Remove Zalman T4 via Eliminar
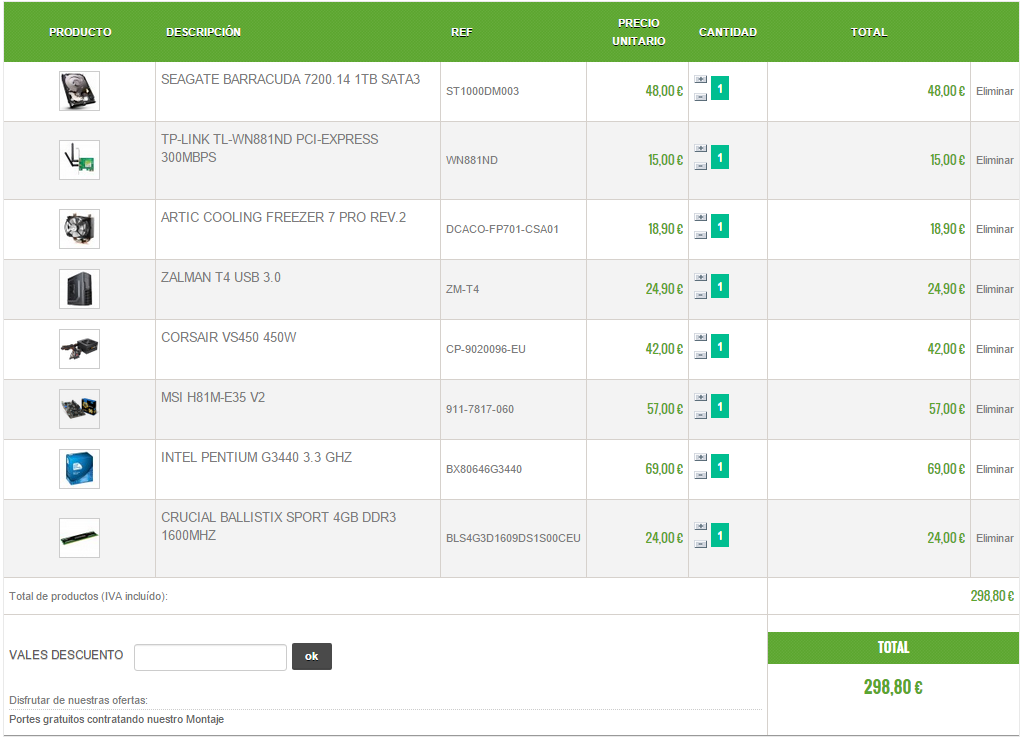This screenshot has height=739, width=1025. click(x=994, y=289)
